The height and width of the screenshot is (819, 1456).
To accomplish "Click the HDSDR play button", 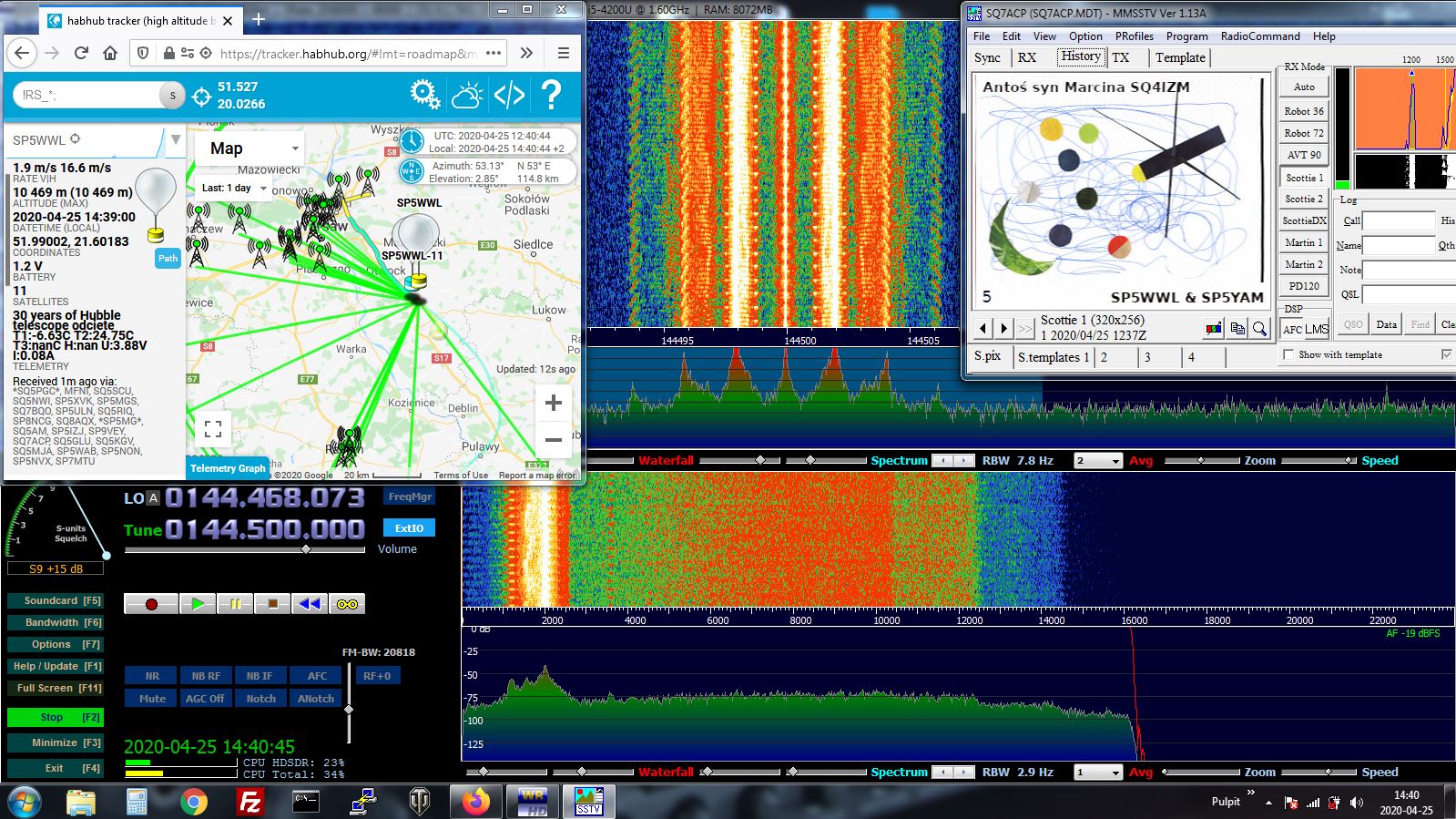I will point(198,603).
